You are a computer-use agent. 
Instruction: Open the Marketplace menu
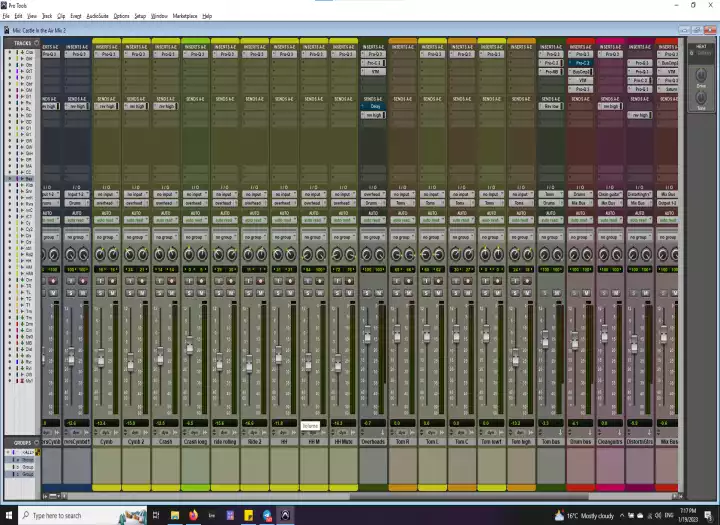tap(185, 16)
